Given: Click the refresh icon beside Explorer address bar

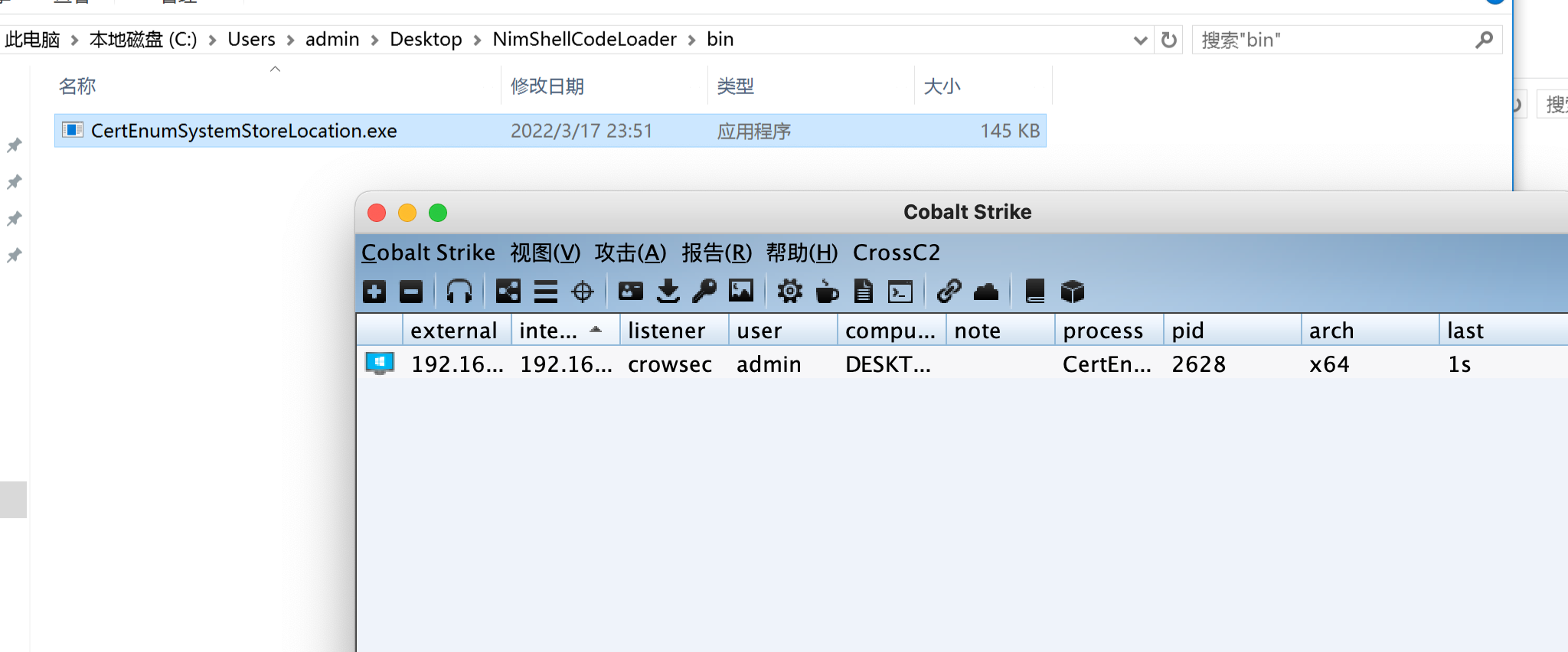Looking at the screenshot, I should coord(1168,40).
